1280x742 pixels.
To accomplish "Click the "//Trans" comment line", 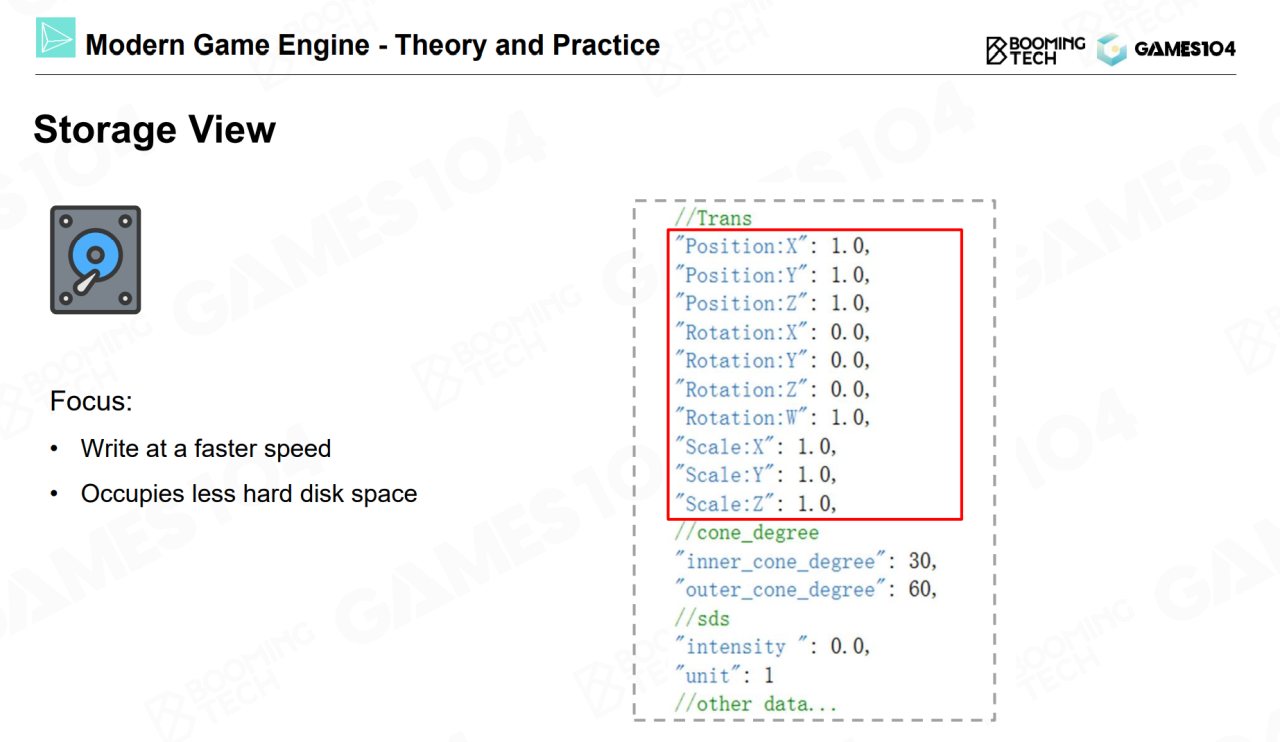I will pos(713,218).
